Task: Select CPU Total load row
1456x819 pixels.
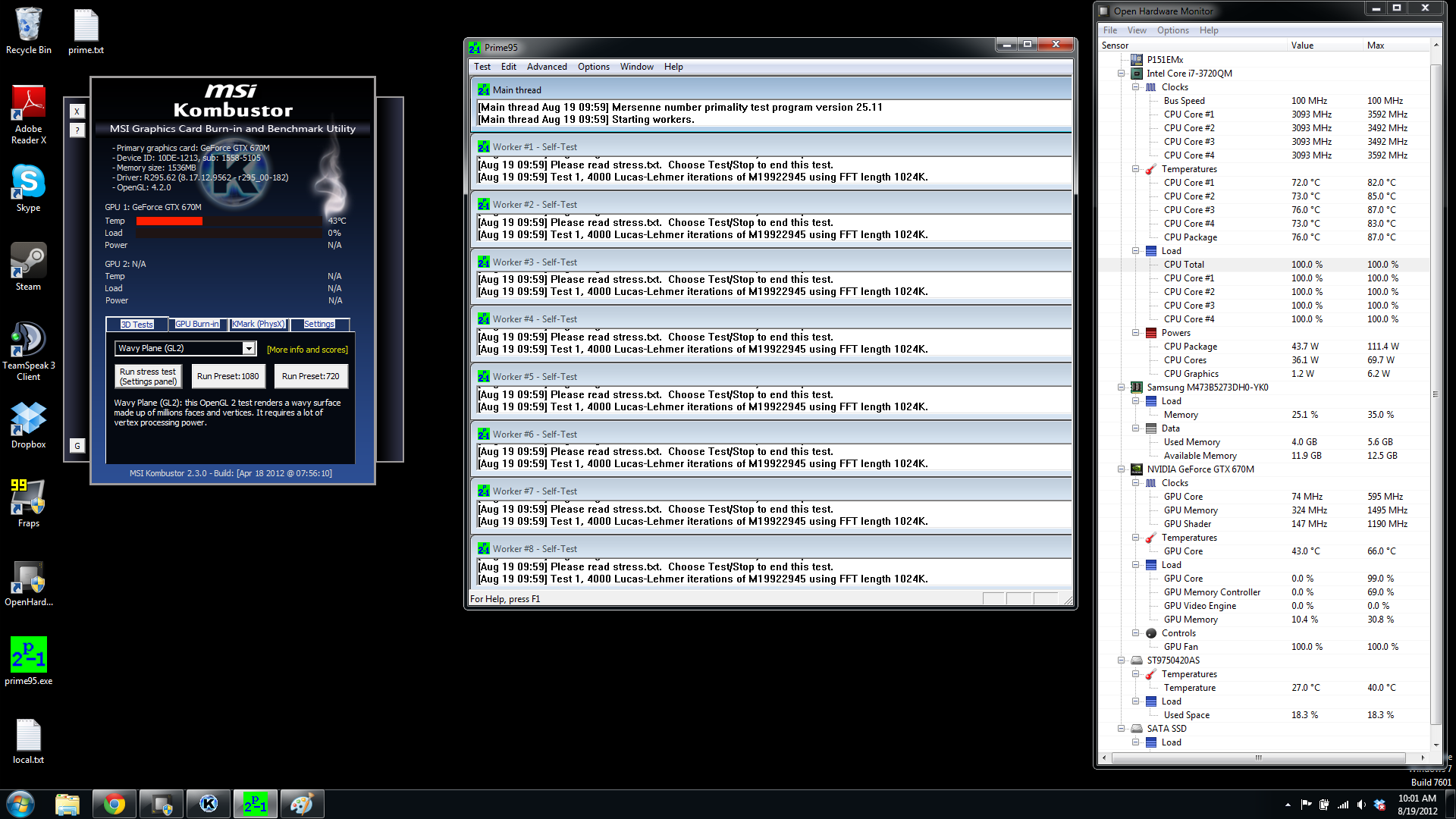Action: point(1264,265)
